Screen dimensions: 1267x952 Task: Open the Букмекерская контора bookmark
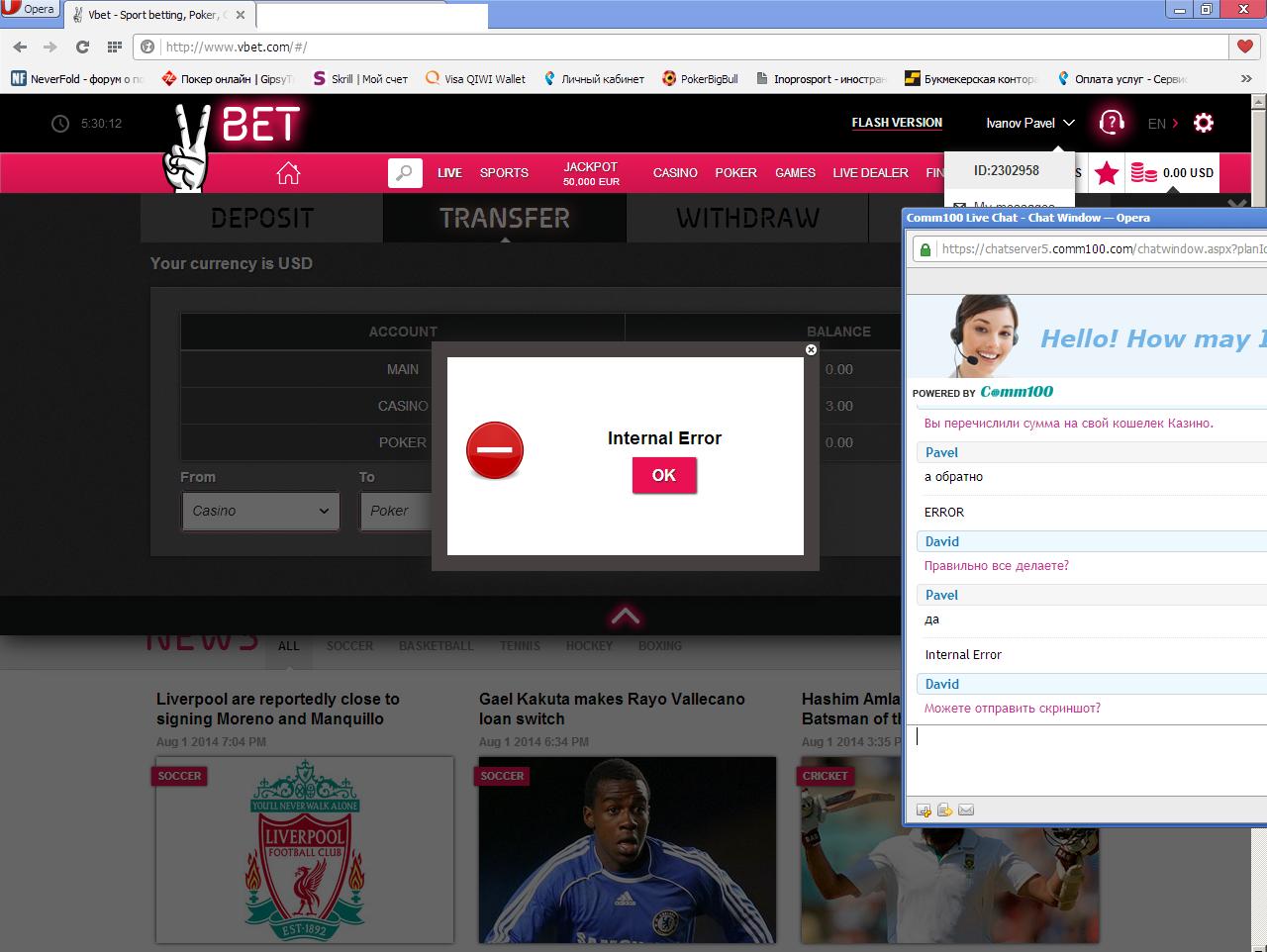[x=971, y=79]
